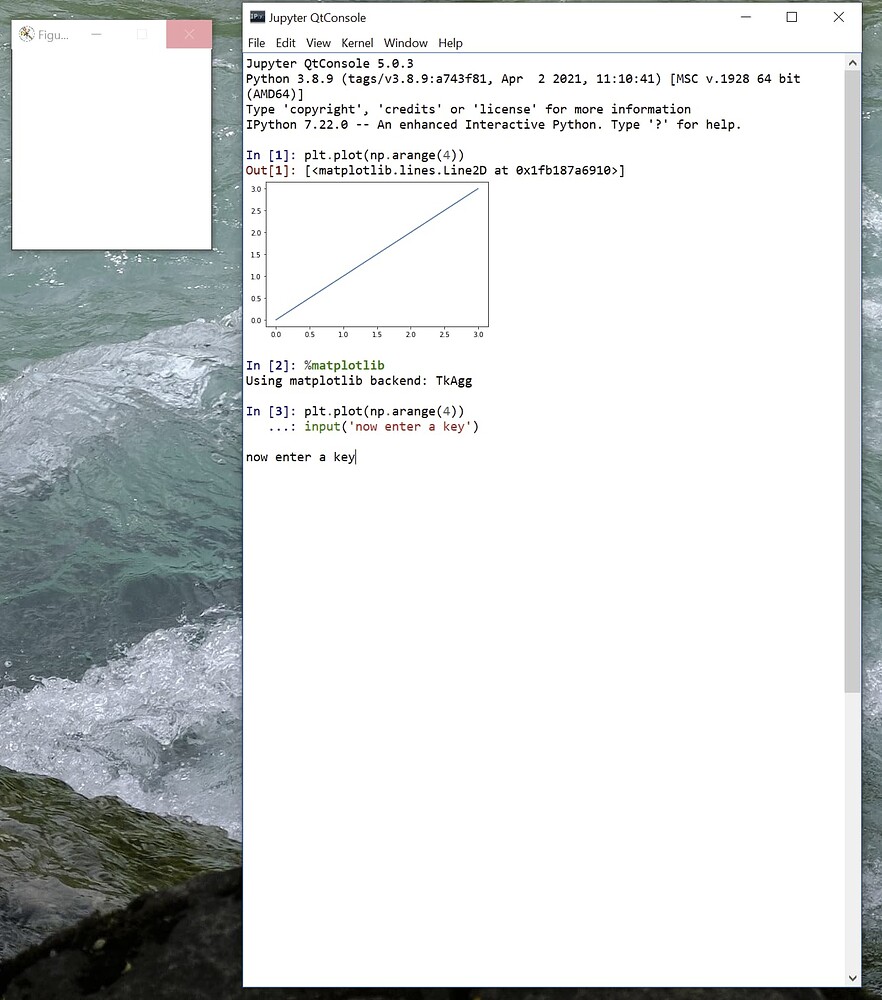This screenshot has width=882, height=1000.
Task: Click the scrollbar down arrow
Action: [x=852, y=978]
